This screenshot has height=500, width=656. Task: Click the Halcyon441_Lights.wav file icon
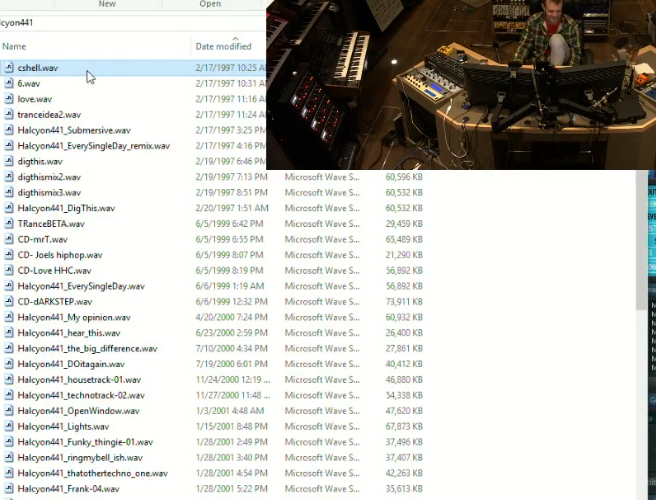pyautogui.click(x=9, y=426)
